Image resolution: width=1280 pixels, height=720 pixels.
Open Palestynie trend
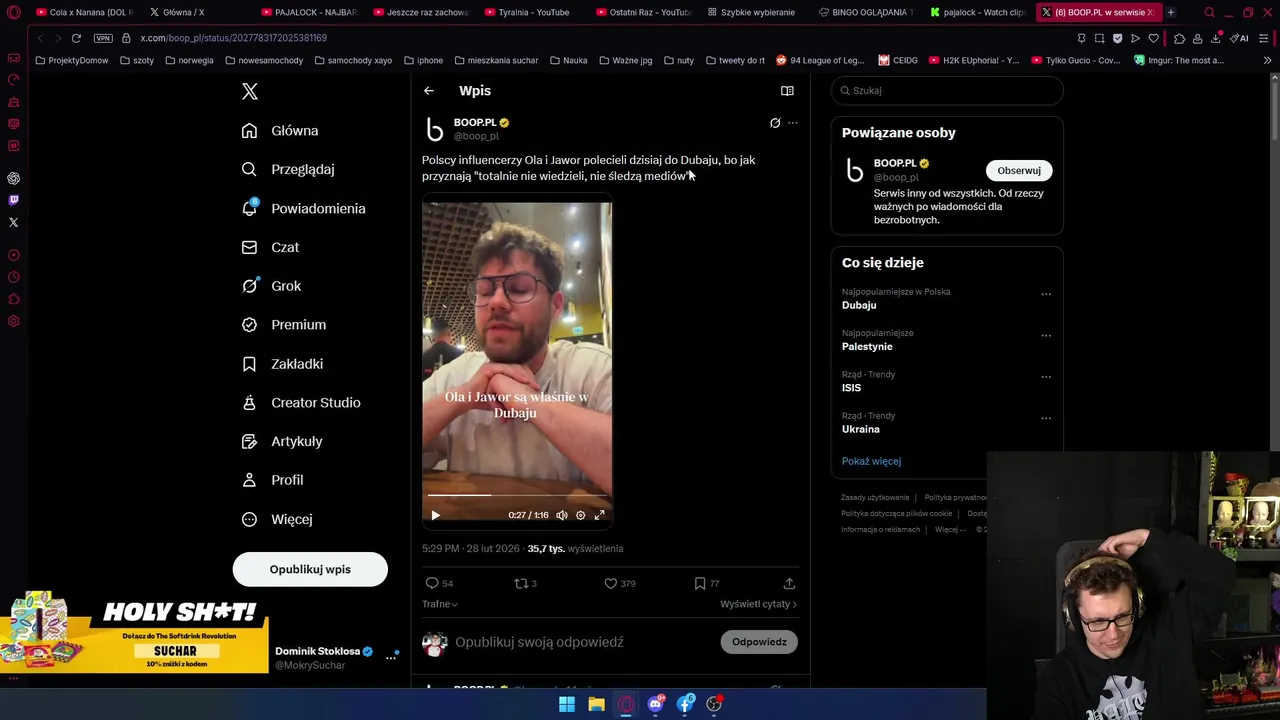pyautogui.click(x=867, y=346)
